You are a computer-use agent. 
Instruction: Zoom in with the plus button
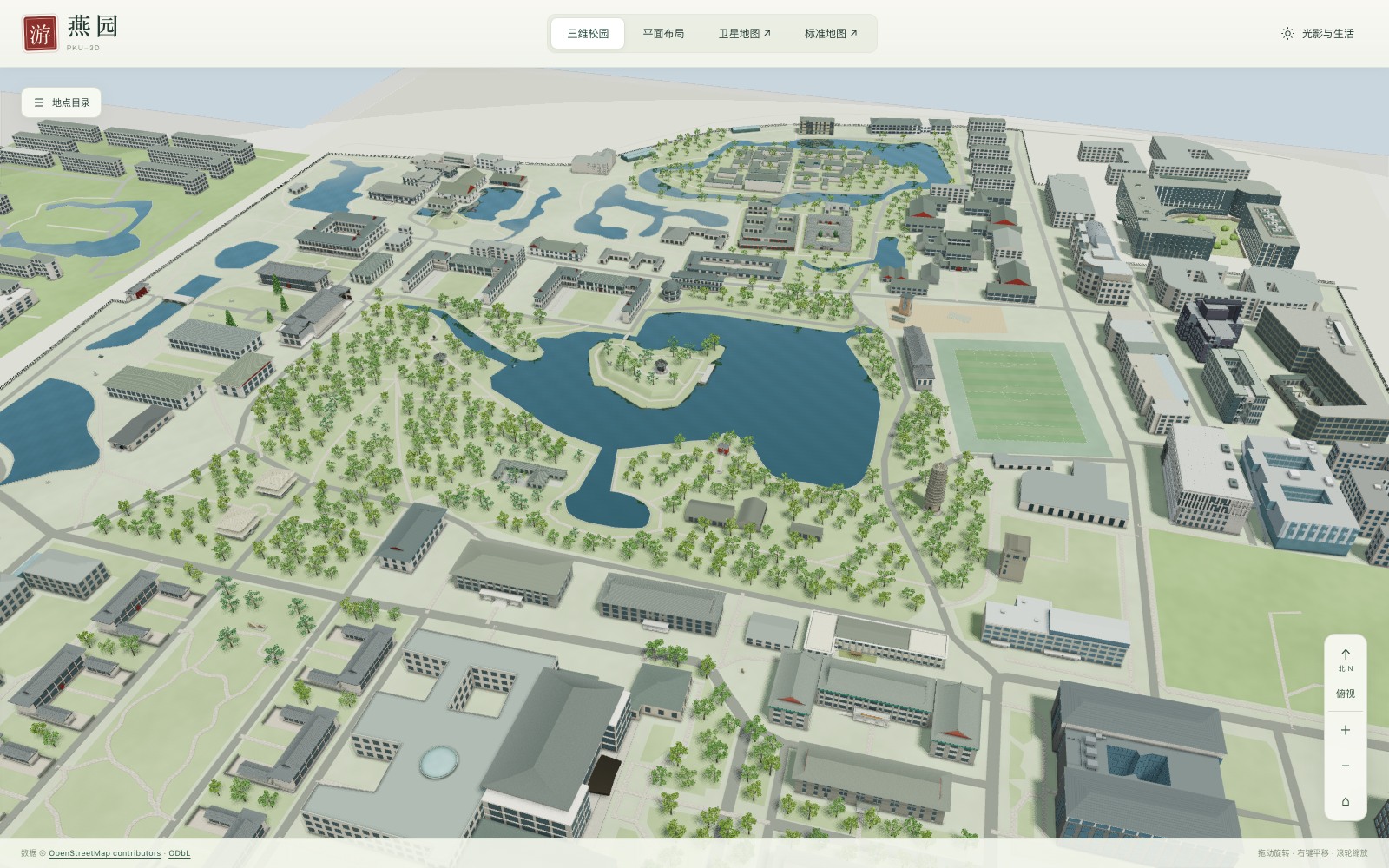1346,730
